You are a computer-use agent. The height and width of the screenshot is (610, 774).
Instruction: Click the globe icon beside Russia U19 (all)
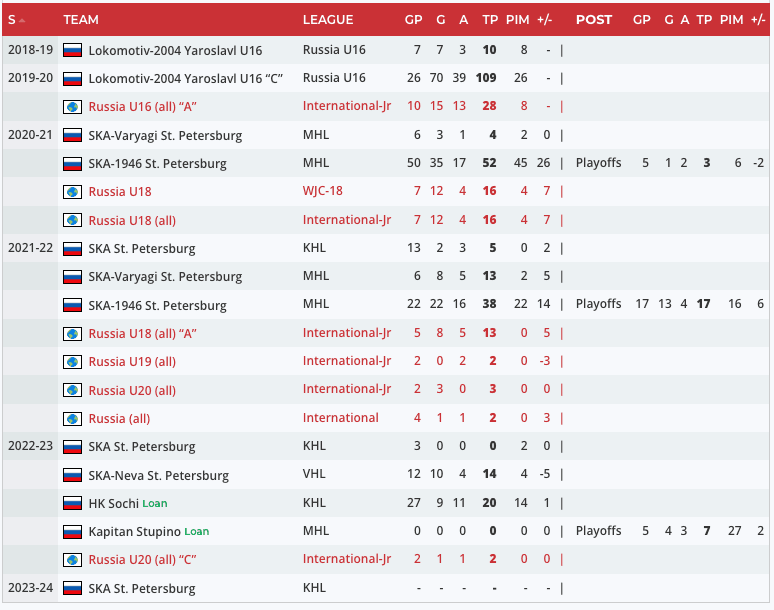[72, 362]
